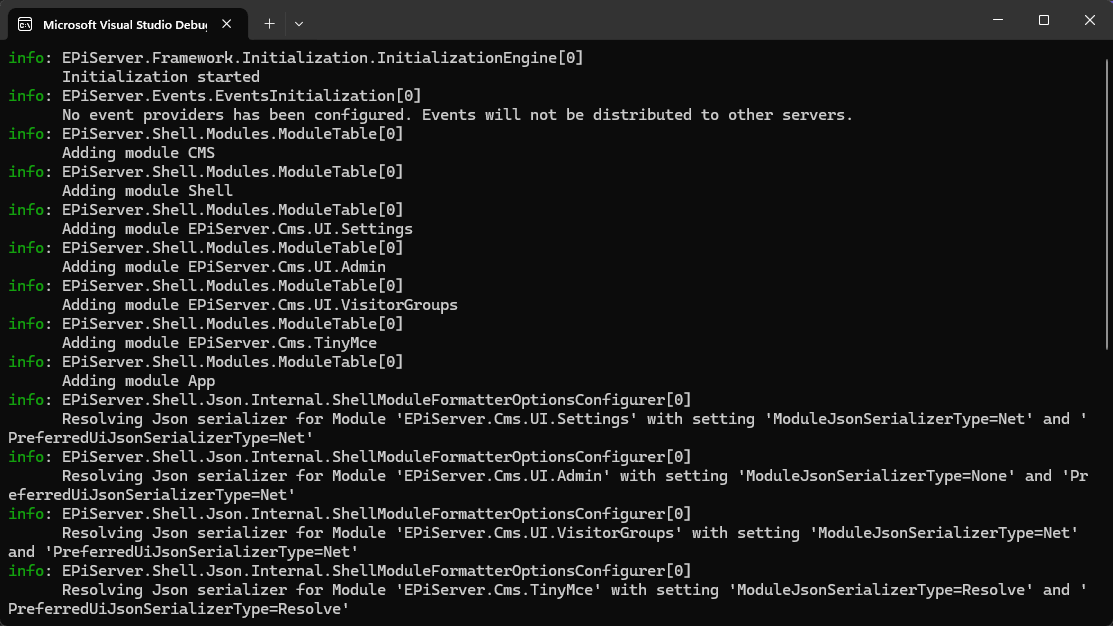The height and width of the screenshot is (626, 1113).
Task: Click the "Adding module App" log line
Action: coord(138,381)
